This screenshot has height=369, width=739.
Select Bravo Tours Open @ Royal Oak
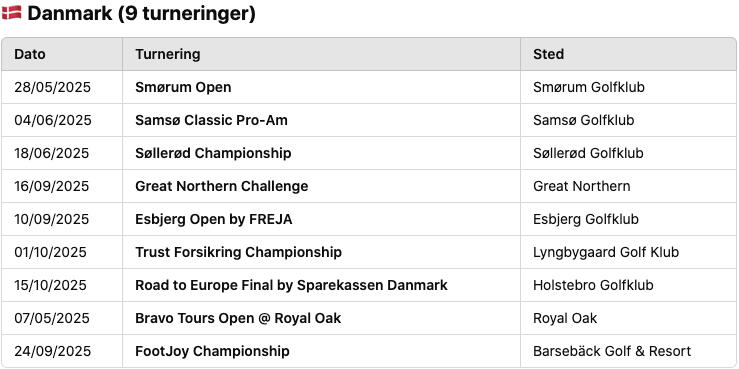(x=238, y=318)
